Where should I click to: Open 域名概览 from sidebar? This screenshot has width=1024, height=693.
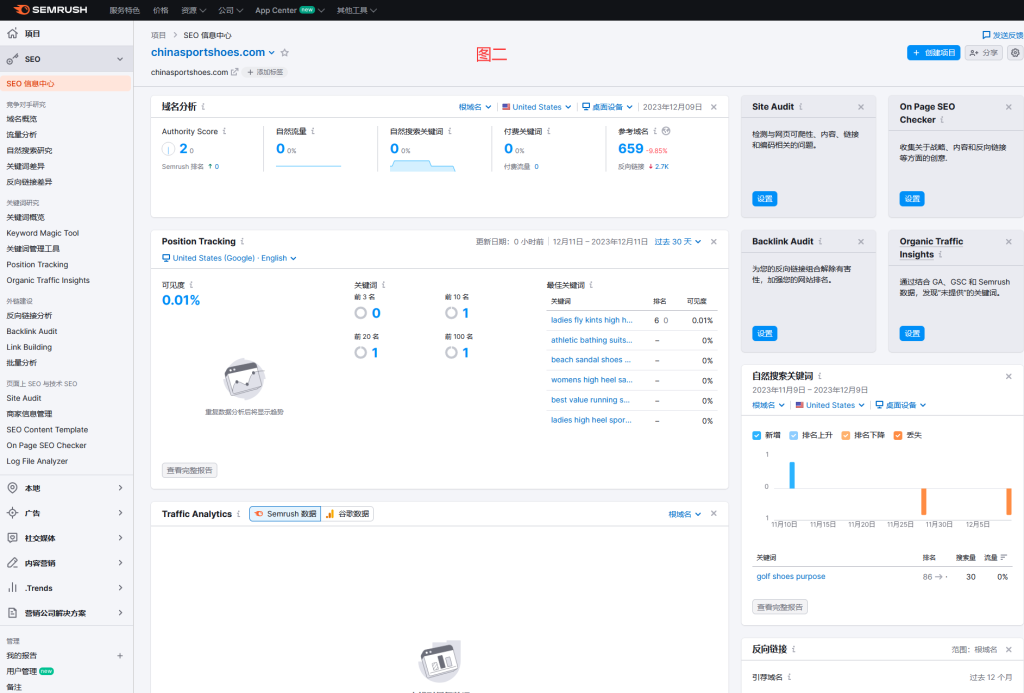22,119
